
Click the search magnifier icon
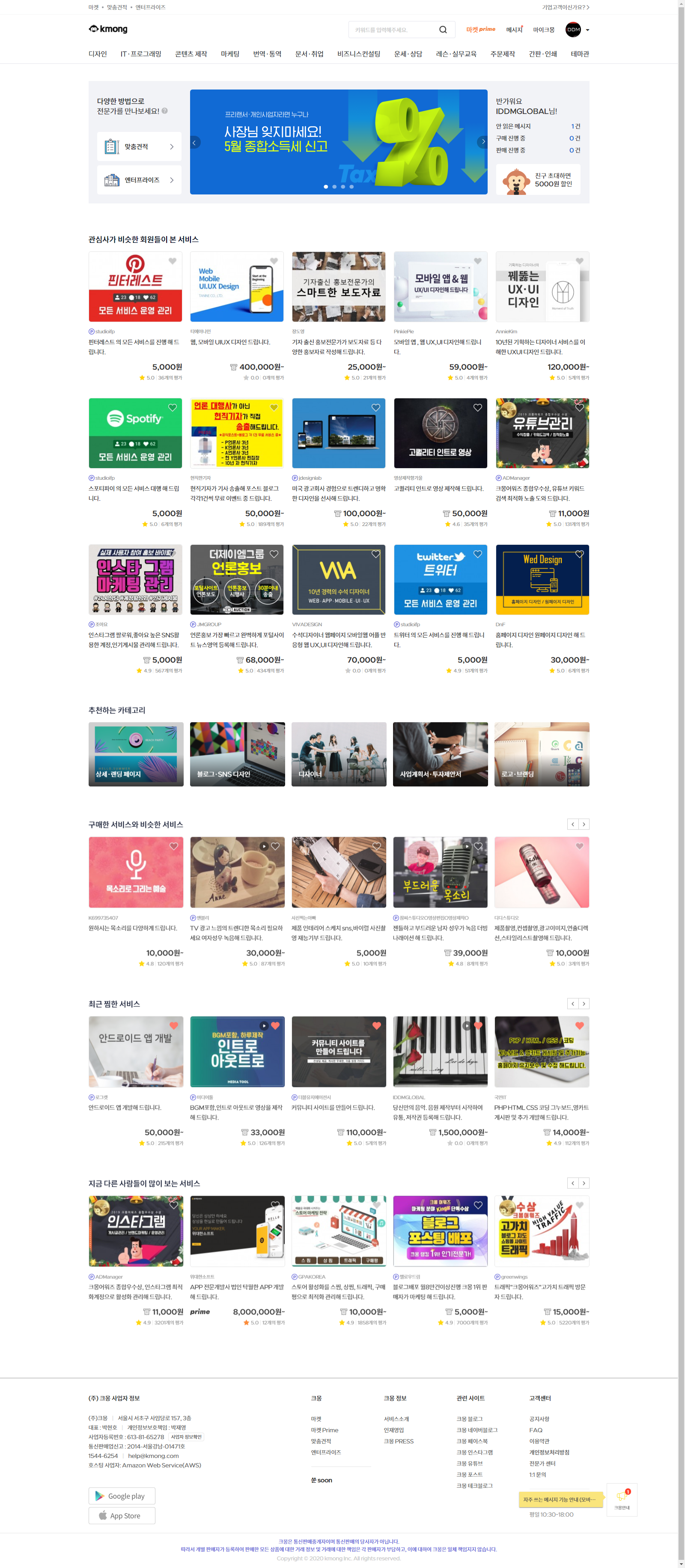tap(443, 30)
